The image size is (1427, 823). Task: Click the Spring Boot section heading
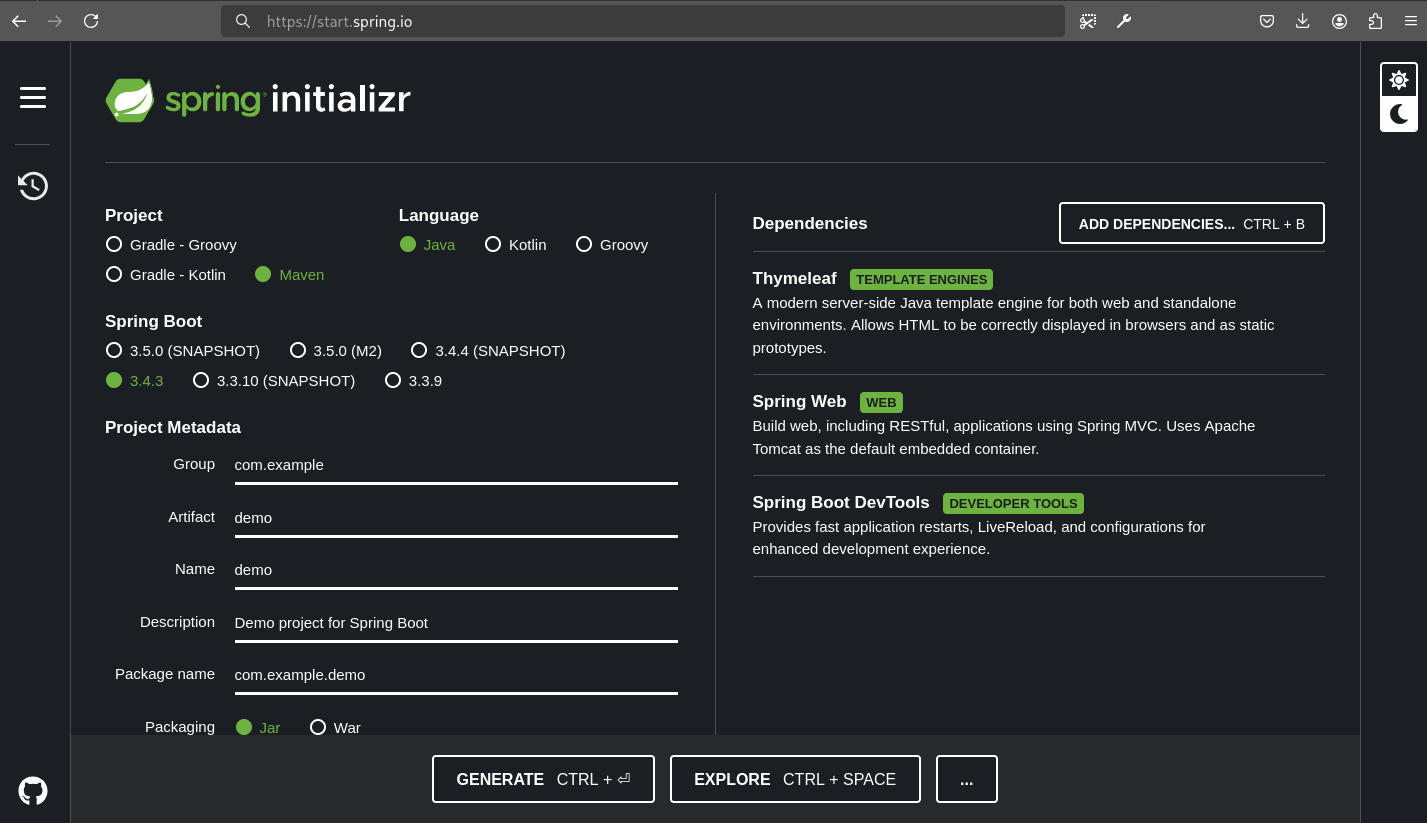[154, 322]
